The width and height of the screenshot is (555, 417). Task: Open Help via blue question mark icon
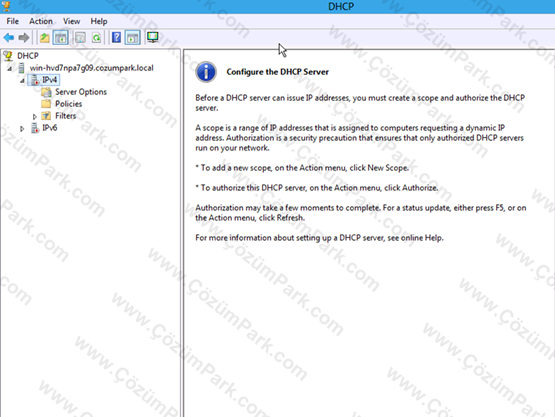(x=116, y=37)
